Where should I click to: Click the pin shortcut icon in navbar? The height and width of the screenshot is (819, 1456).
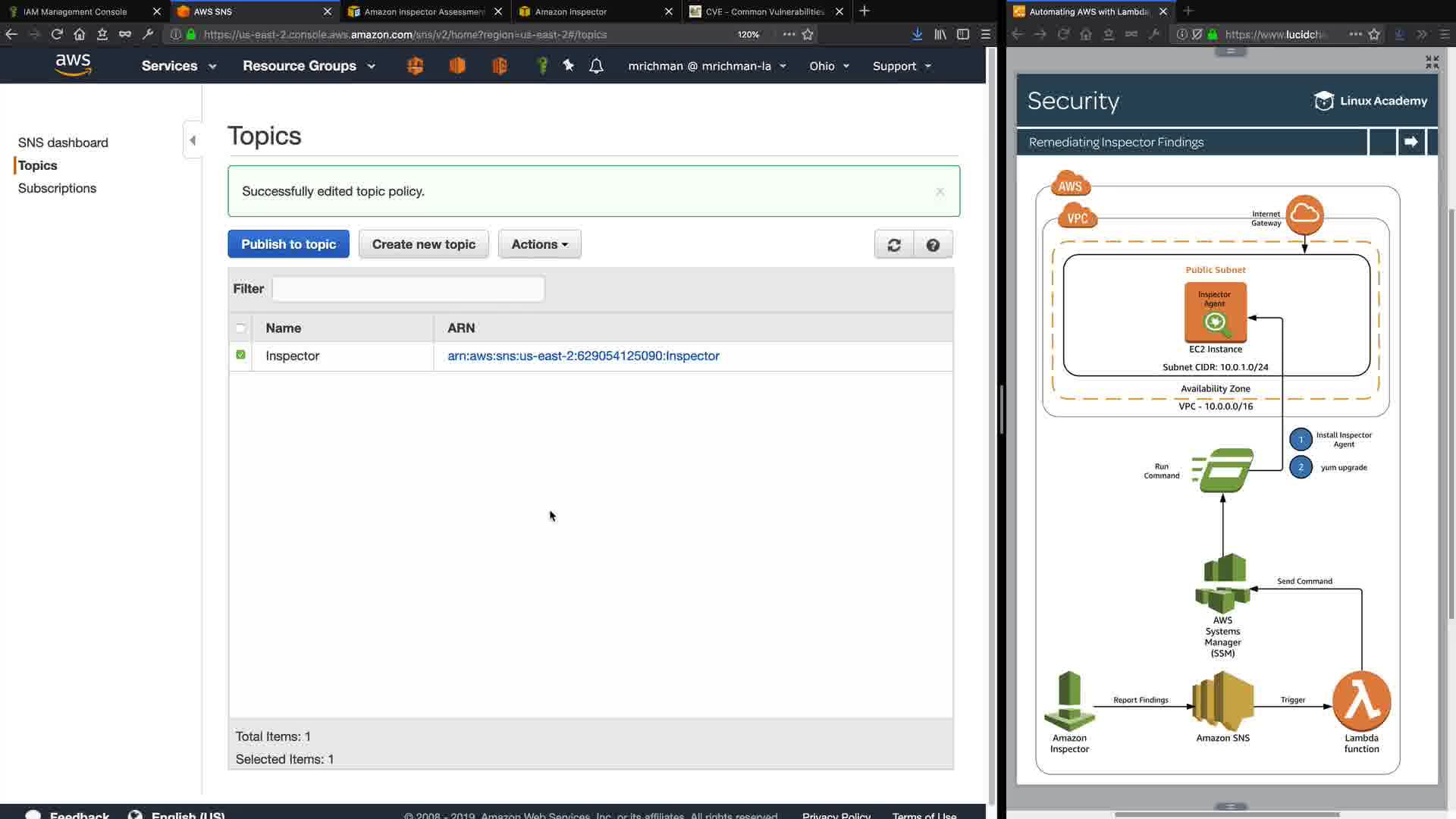568,66
